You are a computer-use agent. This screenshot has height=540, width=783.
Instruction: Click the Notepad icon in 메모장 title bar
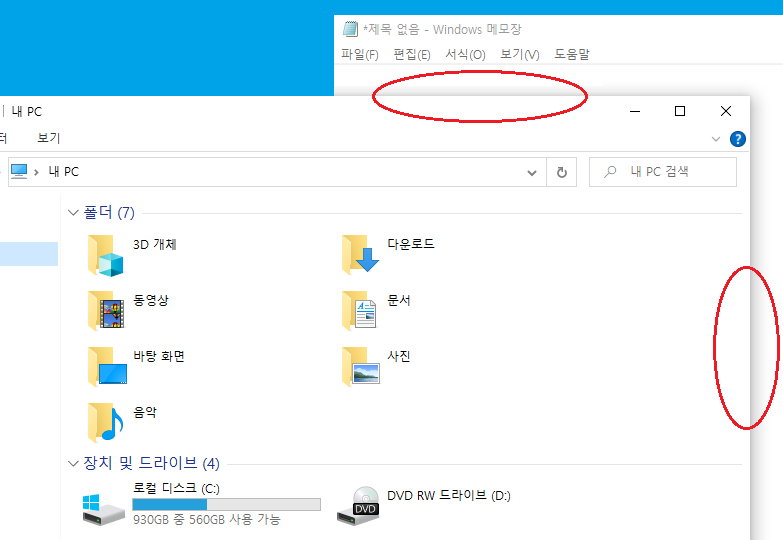click(351, 29)
